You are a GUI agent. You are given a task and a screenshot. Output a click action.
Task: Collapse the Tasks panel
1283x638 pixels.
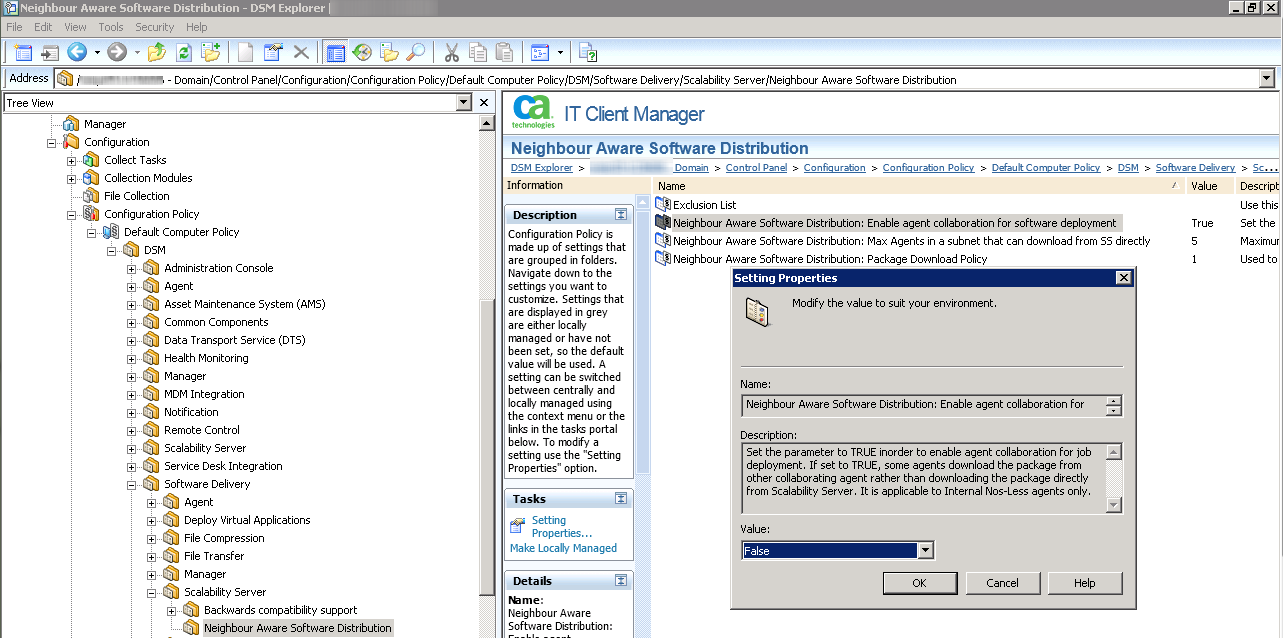[621, 499]
